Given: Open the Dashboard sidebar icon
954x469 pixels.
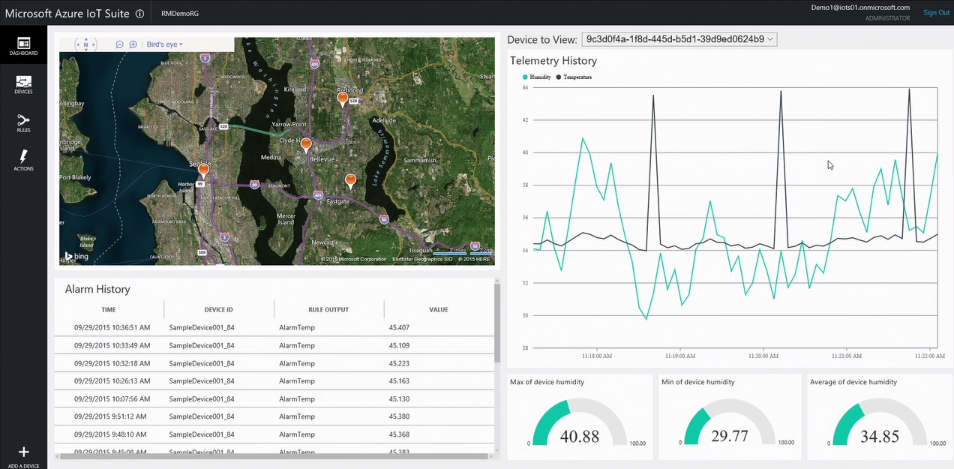Looking at the screenshot, I should point(24,46).
